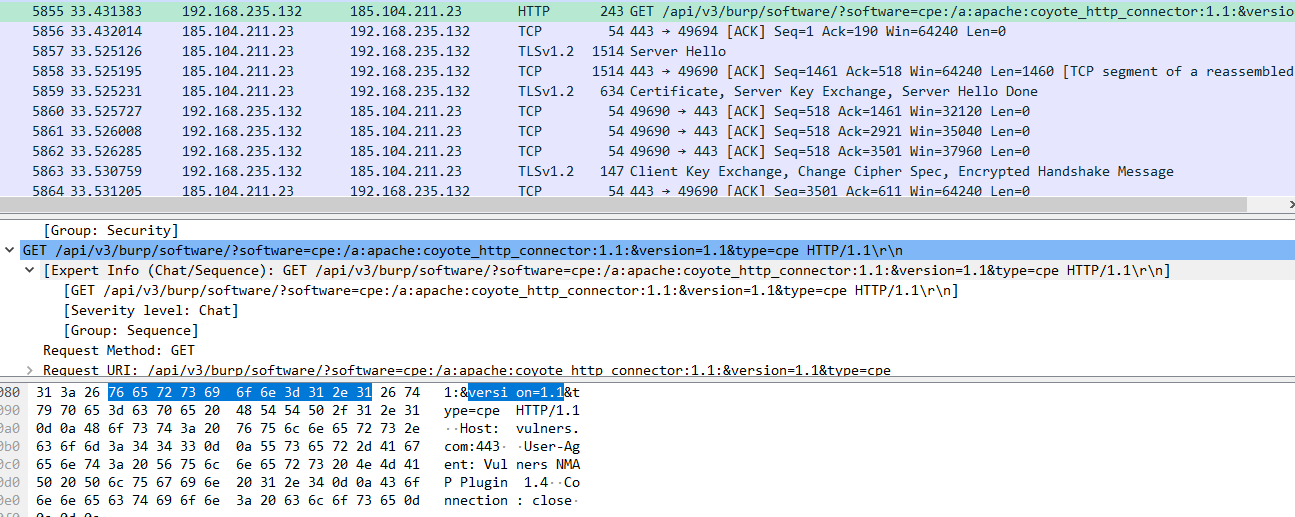This screenshot has height=517, width=1295.
Task: Expand the Request URI tree node
Action: point(30,371)
